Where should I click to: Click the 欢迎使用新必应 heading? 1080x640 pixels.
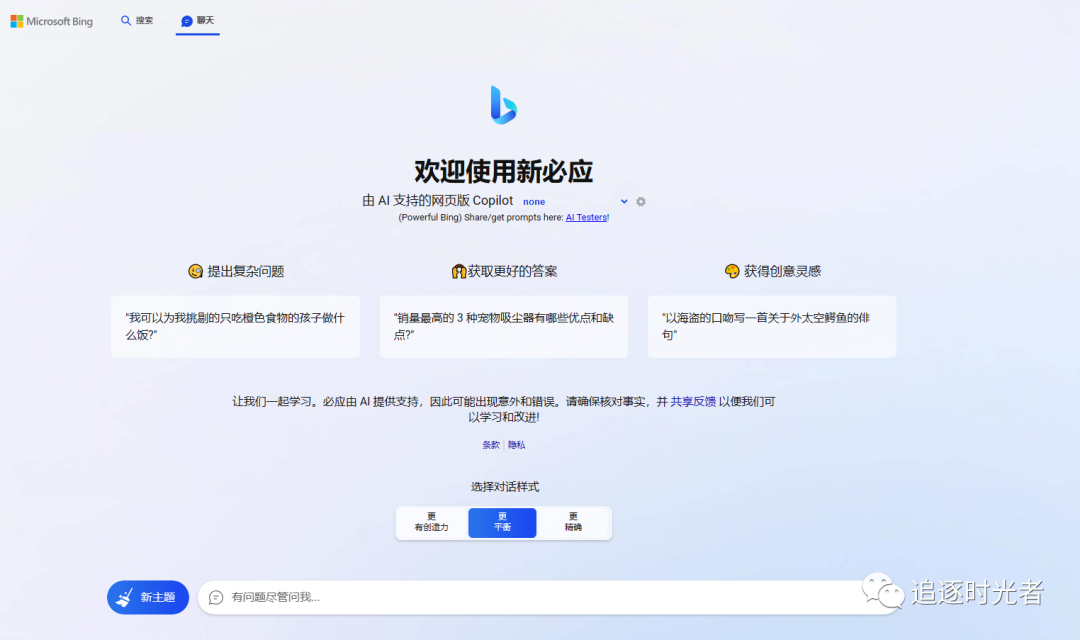(503, 172)
